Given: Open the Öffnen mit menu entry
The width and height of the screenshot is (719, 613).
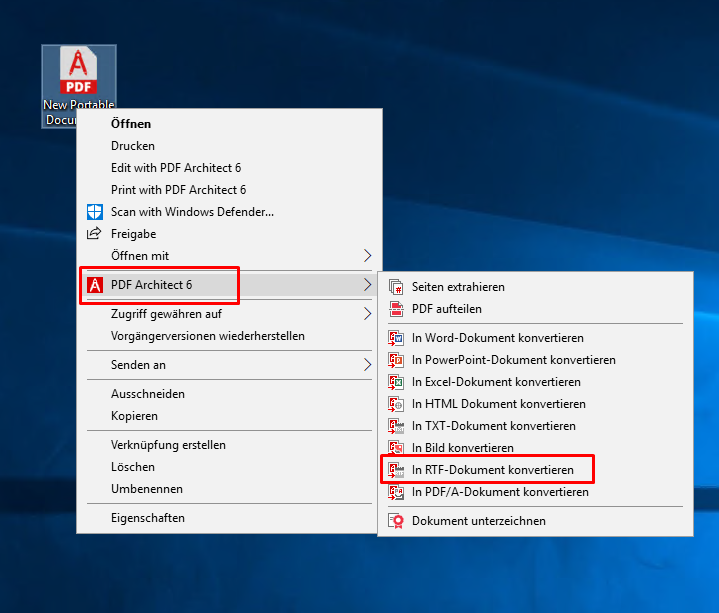Looking at the screenshot, I should click(x=229, y=256).
